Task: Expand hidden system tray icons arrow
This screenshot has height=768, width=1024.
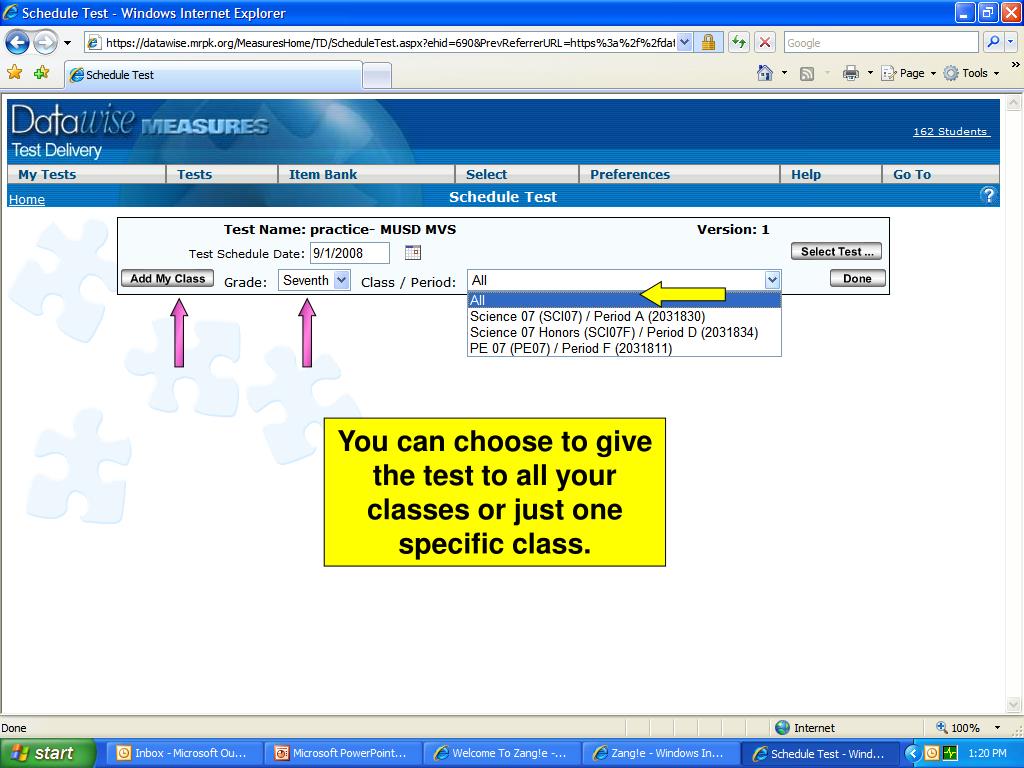Action: pyautogui.click(x=912, y=753)
